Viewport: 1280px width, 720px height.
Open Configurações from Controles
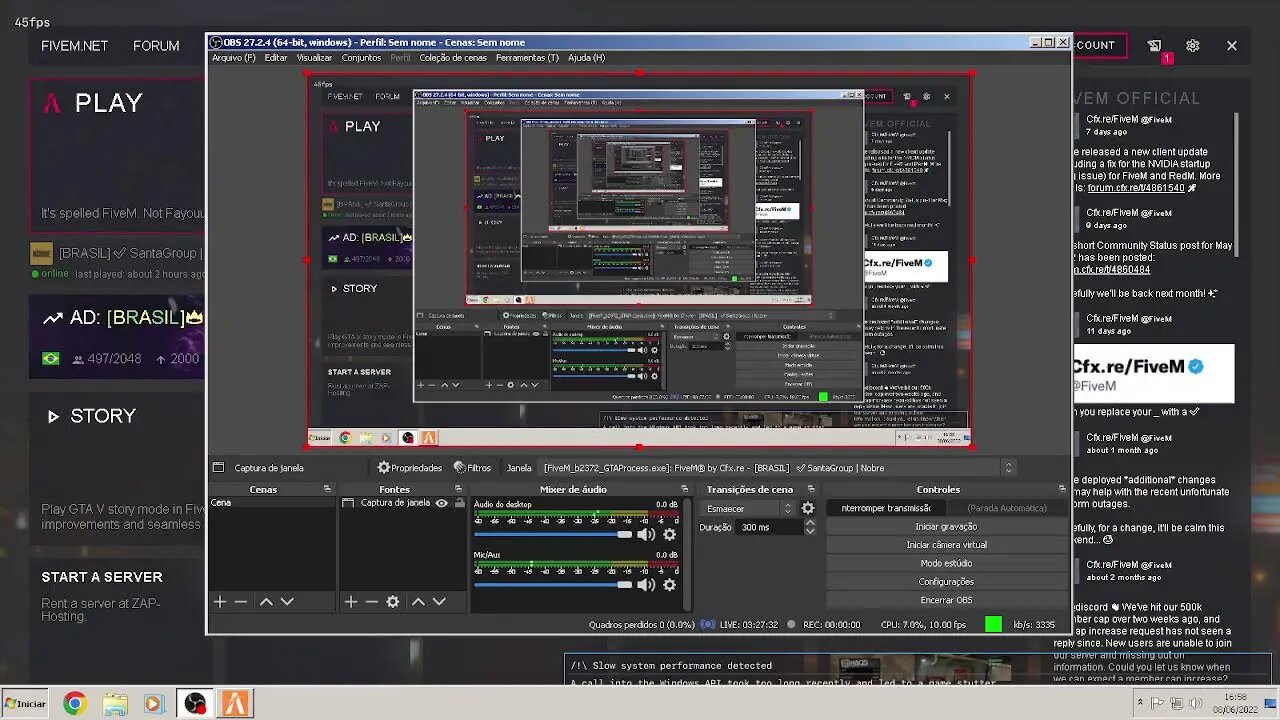pos(946,581)
